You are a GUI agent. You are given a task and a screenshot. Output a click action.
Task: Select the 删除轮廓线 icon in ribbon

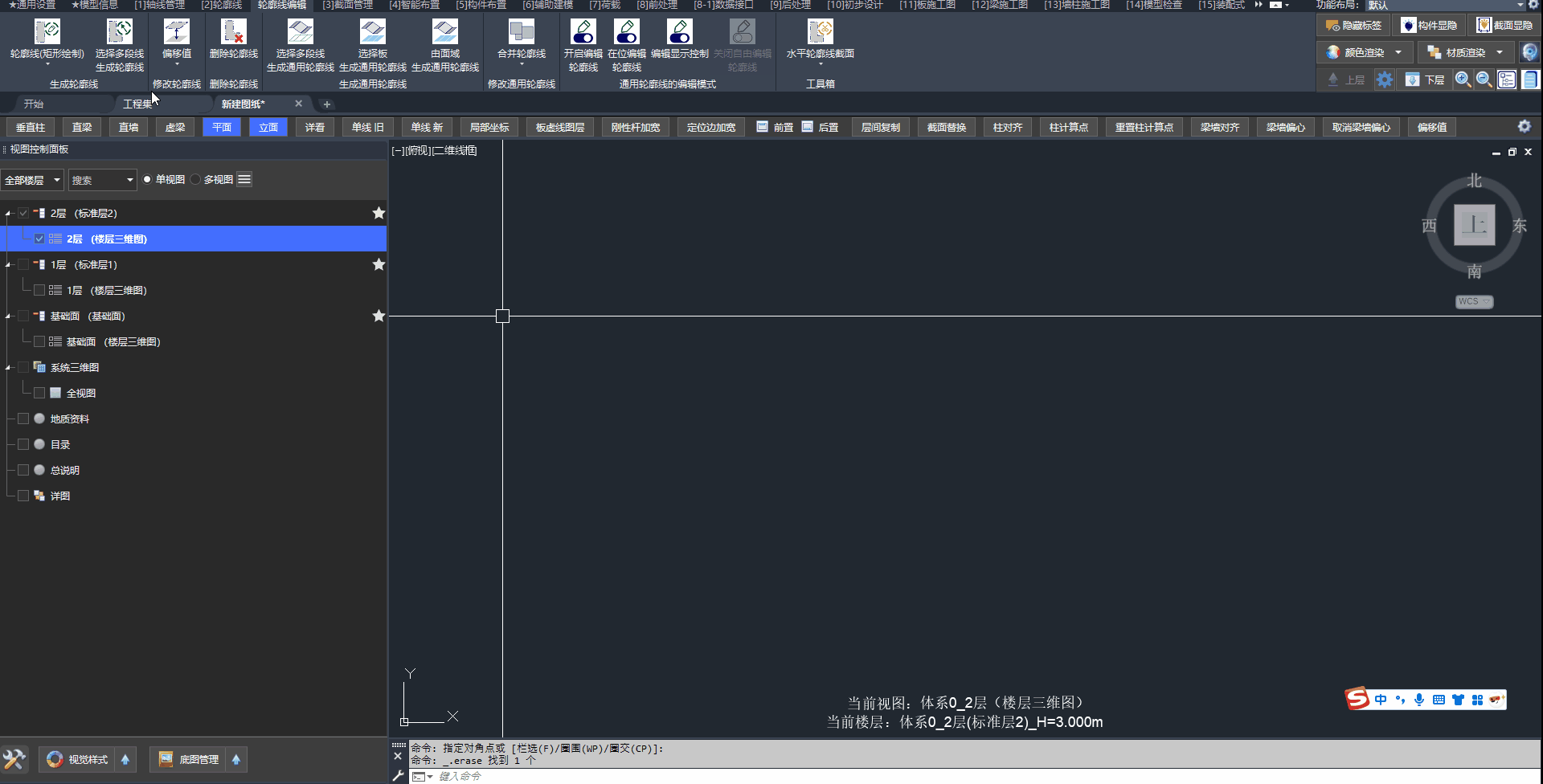click(x=233, y=32)
